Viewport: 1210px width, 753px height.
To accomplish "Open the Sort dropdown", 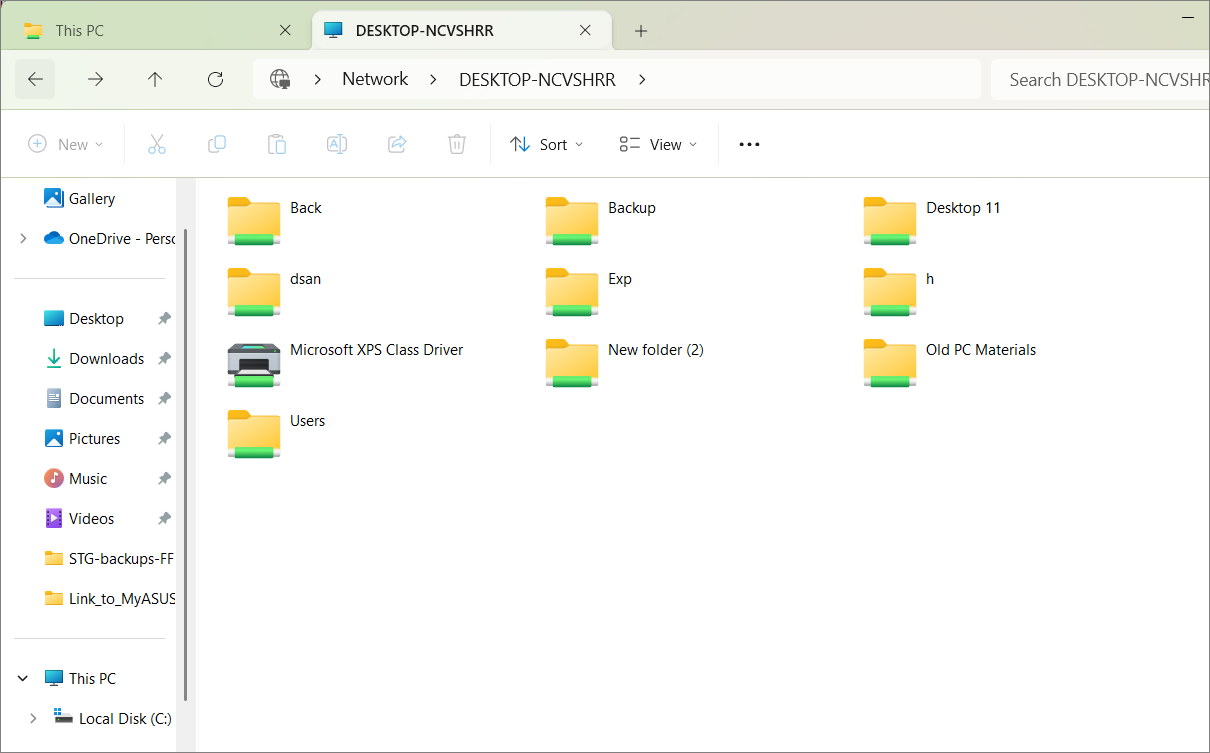I will click(x=546, y=143).
